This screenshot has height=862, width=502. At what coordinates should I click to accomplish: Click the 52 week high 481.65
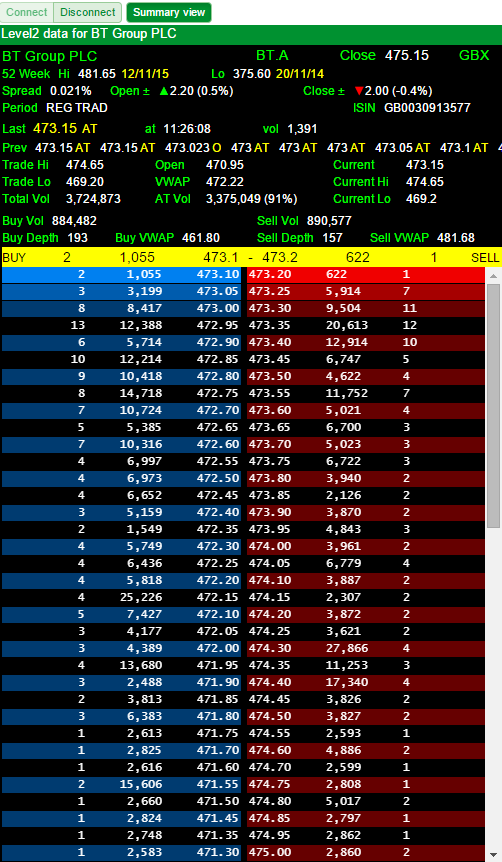pyautogui.click(x=97, y=74)
